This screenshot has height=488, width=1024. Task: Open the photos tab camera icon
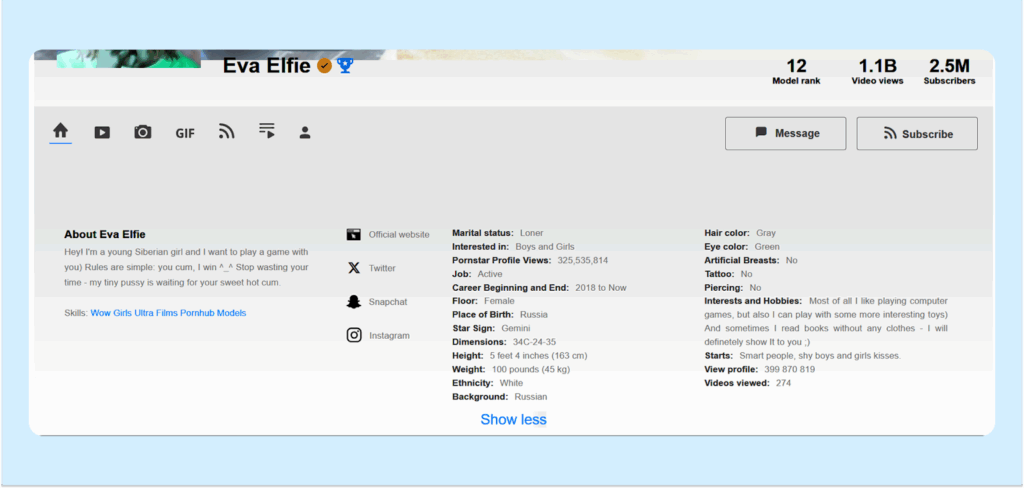tap(143, 132)
